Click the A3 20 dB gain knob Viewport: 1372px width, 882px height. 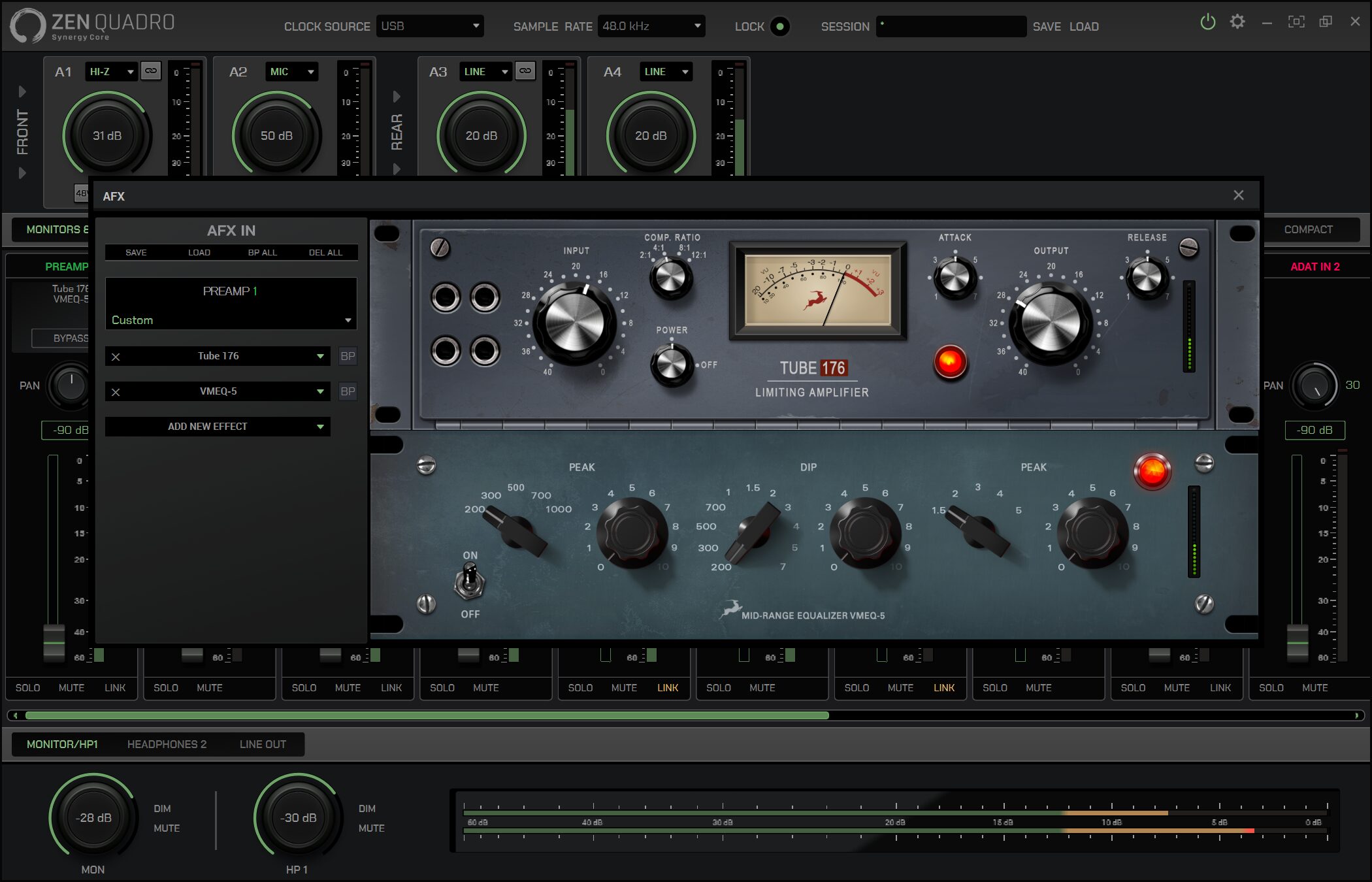click(x=482, y=136)
